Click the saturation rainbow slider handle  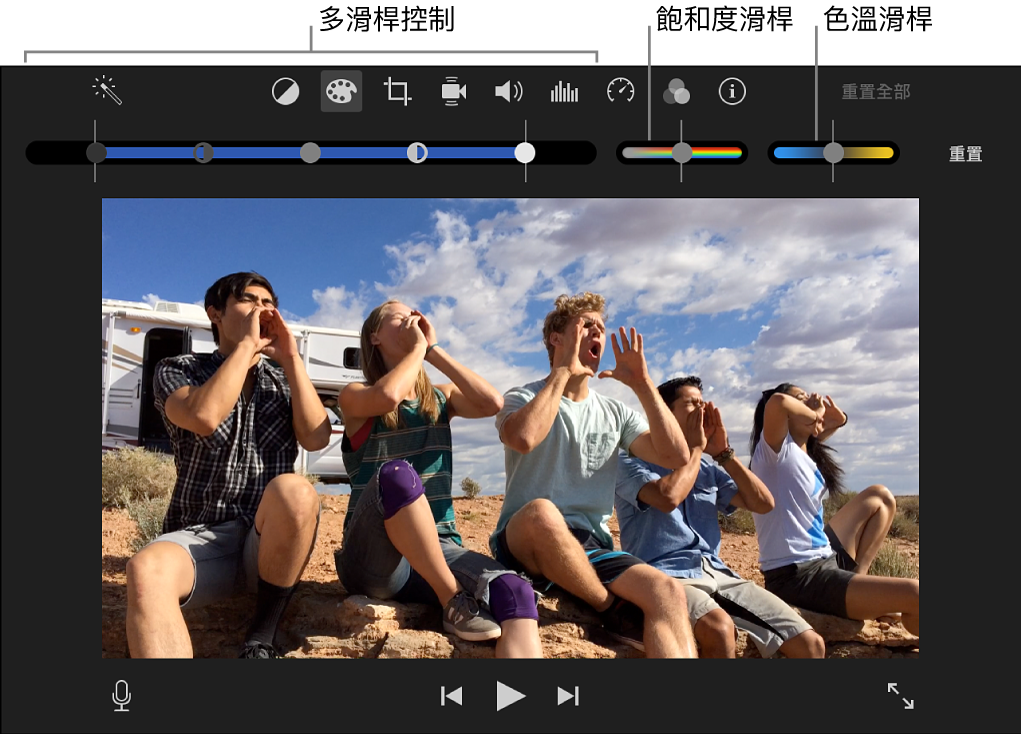point(682,152)
